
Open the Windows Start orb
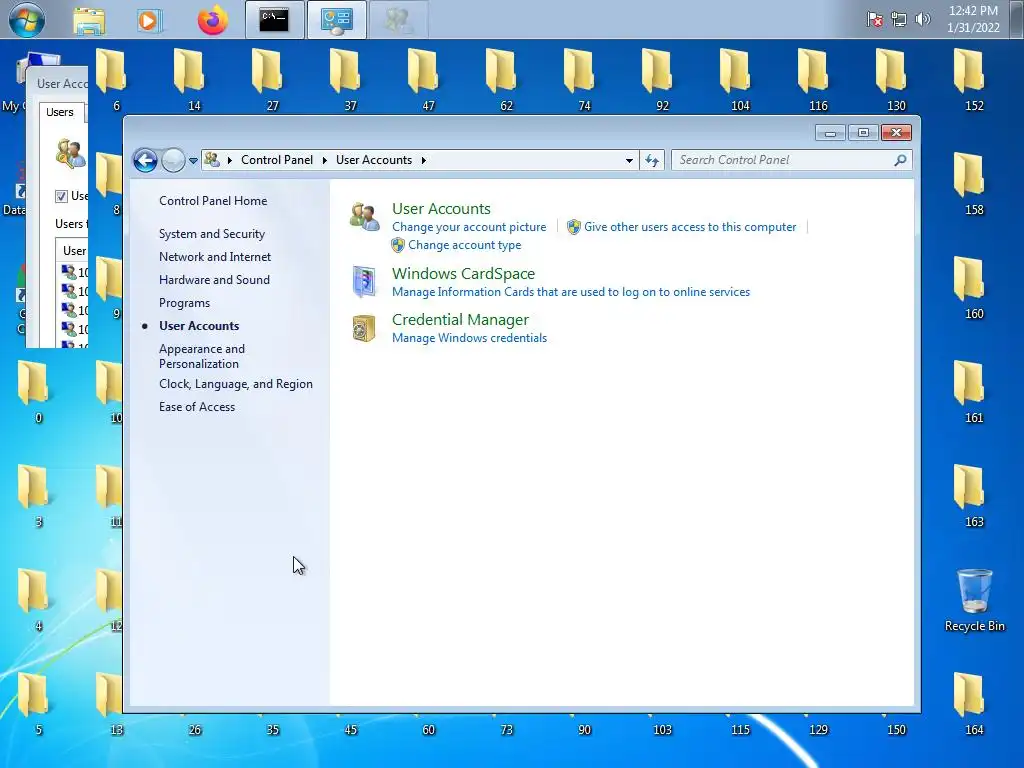pos(27,20)
